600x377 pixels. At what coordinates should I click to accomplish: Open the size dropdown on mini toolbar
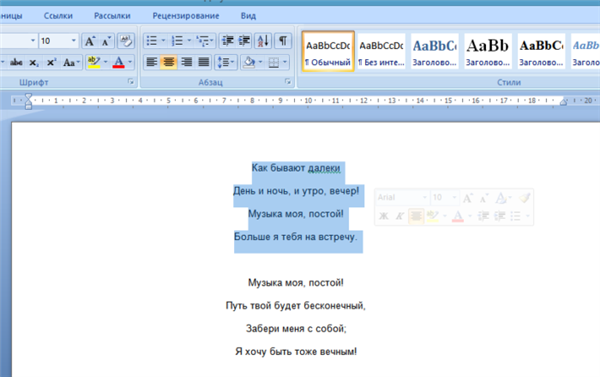pyautogui.click(x=454, y=197)
